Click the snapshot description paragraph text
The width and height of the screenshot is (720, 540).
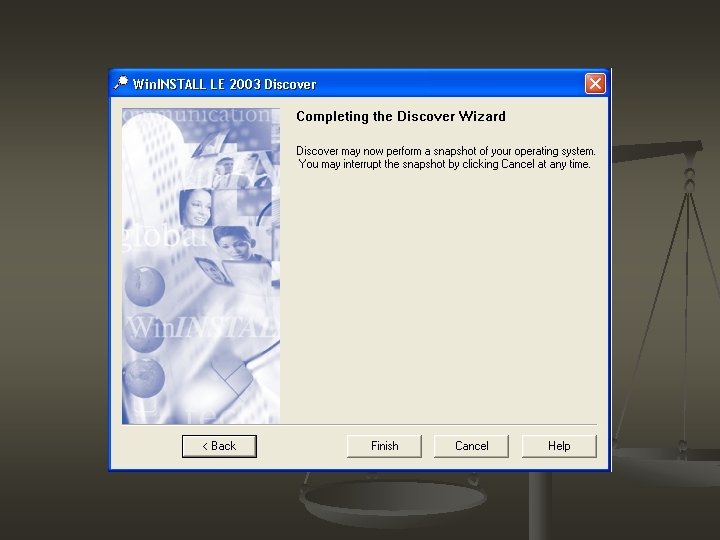click(x=445, y=158)
